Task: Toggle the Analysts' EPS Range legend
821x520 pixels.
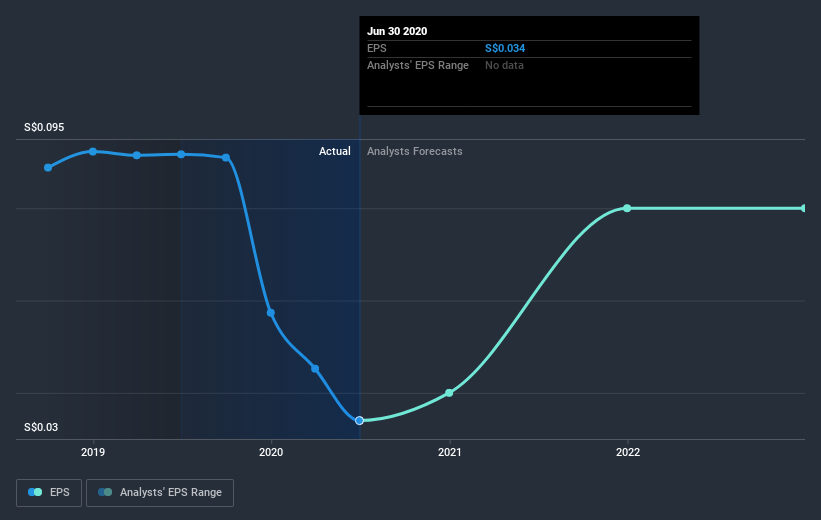Action: [160, 493]
